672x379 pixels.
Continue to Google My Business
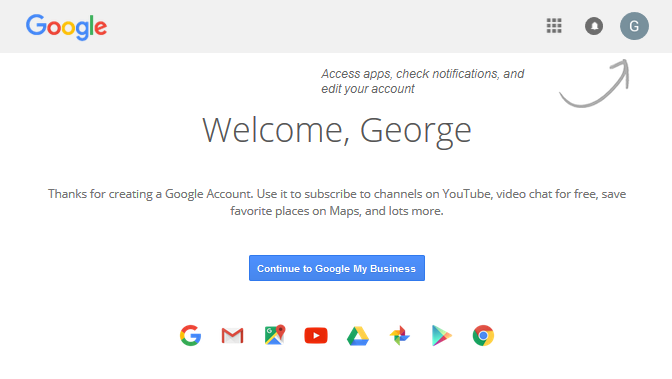click(337, 268)
